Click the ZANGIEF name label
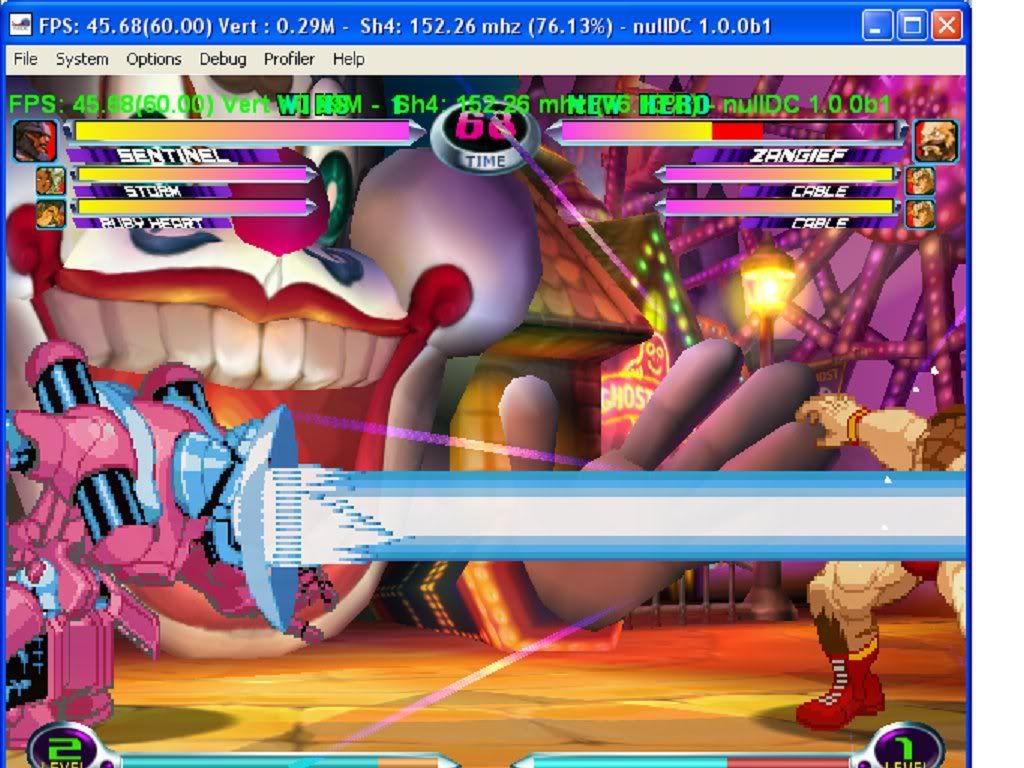 (x=798, y=155)
